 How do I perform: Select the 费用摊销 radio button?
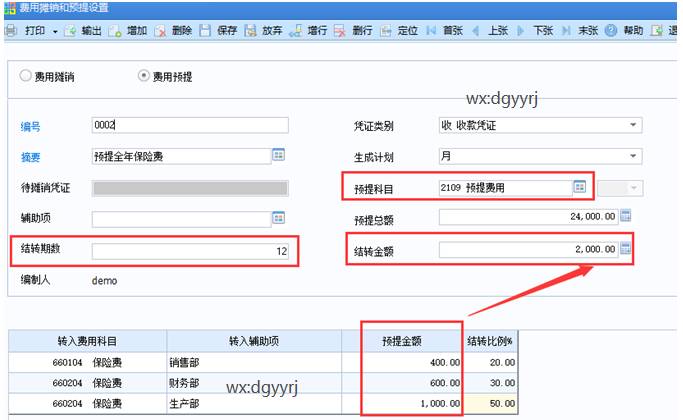point(26,76)
